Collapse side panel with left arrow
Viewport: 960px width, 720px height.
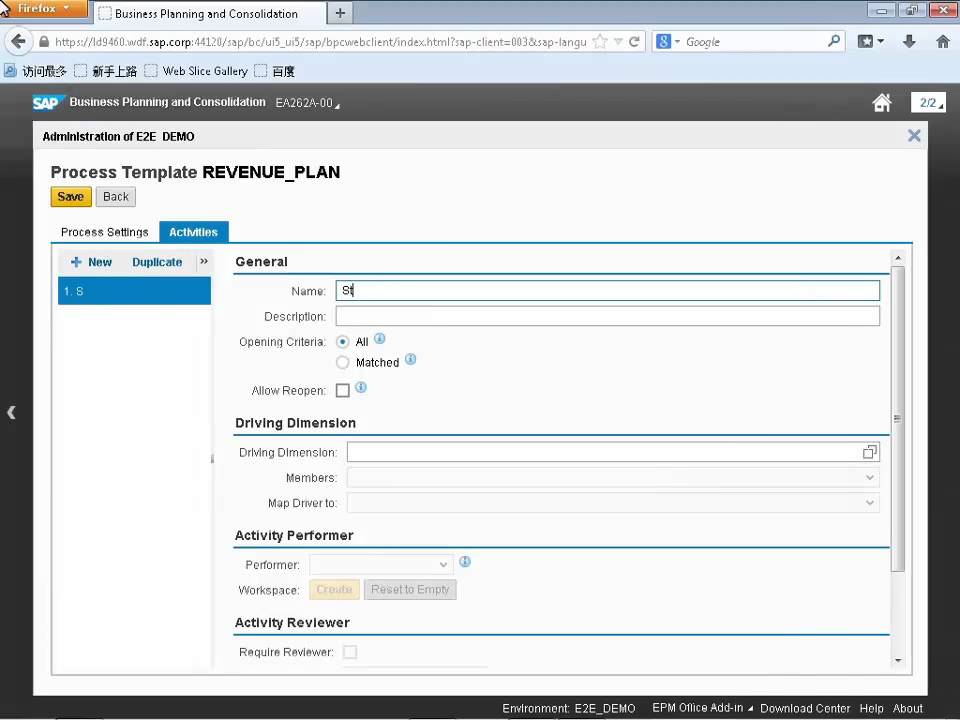tap(11, 412)
